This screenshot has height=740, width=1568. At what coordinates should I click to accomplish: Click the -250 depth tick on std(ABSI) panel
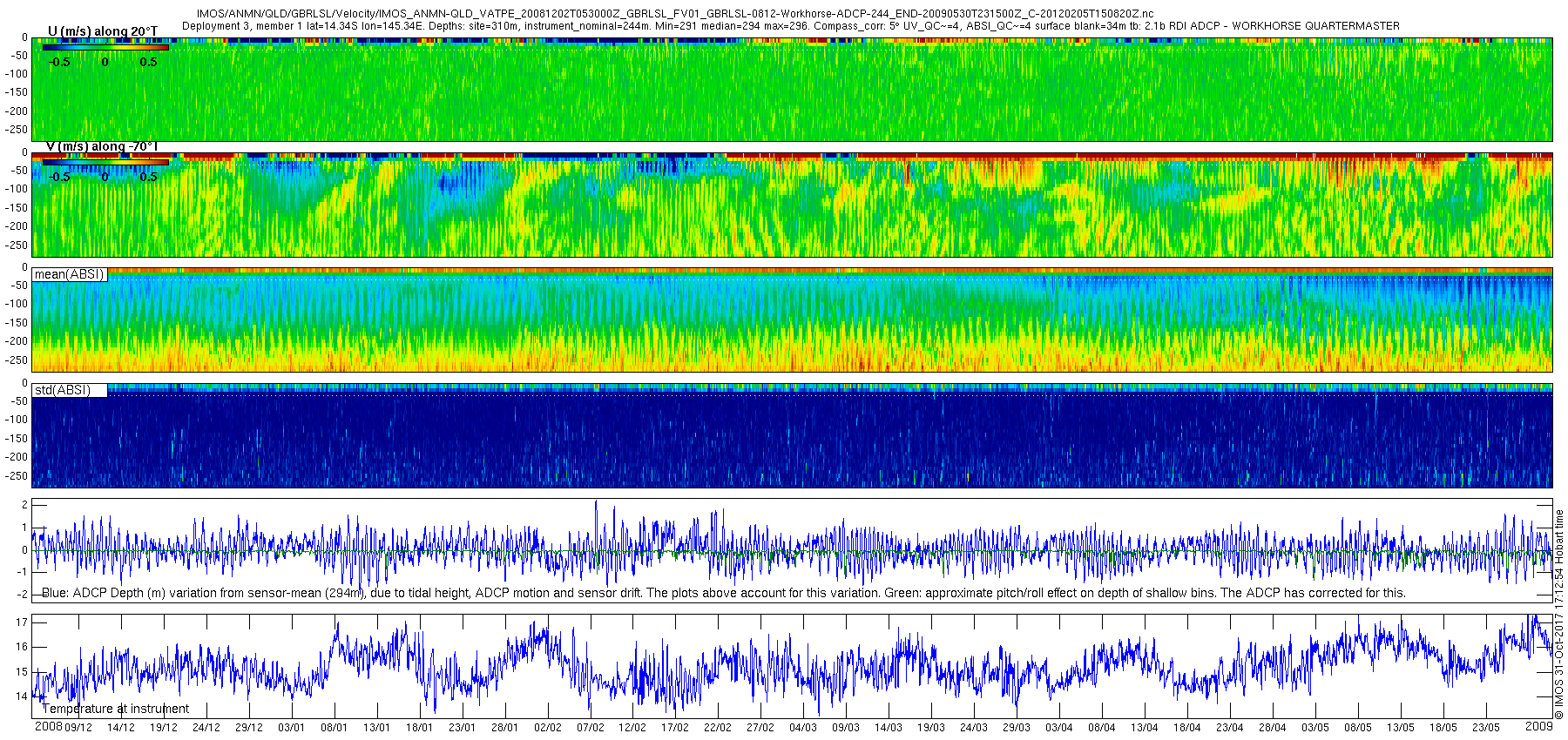tap(17, 476)
